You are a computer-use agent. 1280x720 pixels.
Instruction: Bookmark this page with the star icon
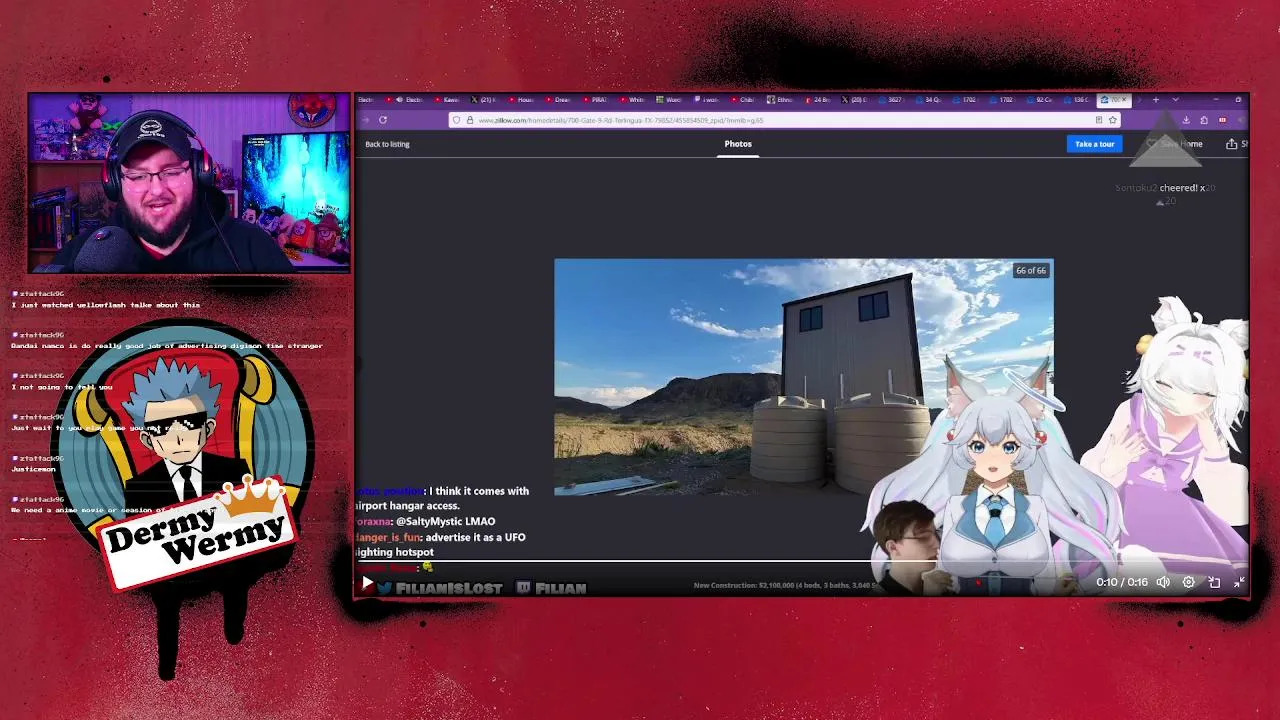[x=1112, y=120]
